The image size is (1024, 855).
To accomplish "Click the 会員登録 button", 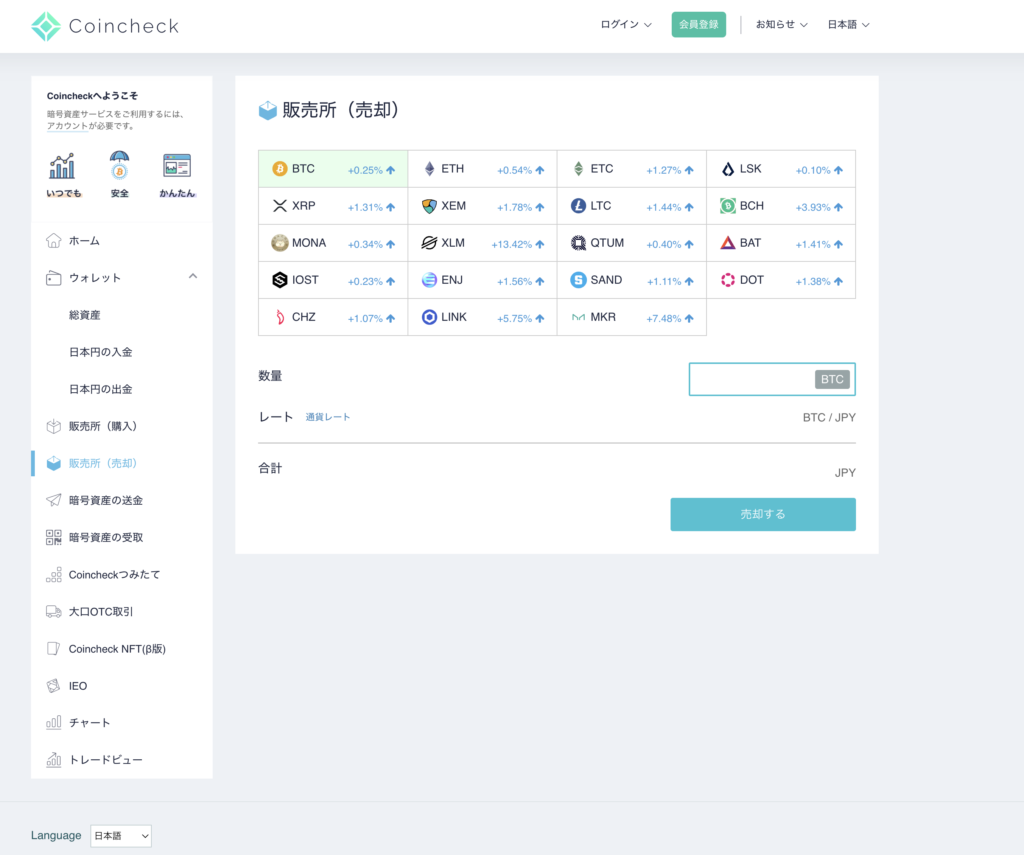I will point(698,25).
